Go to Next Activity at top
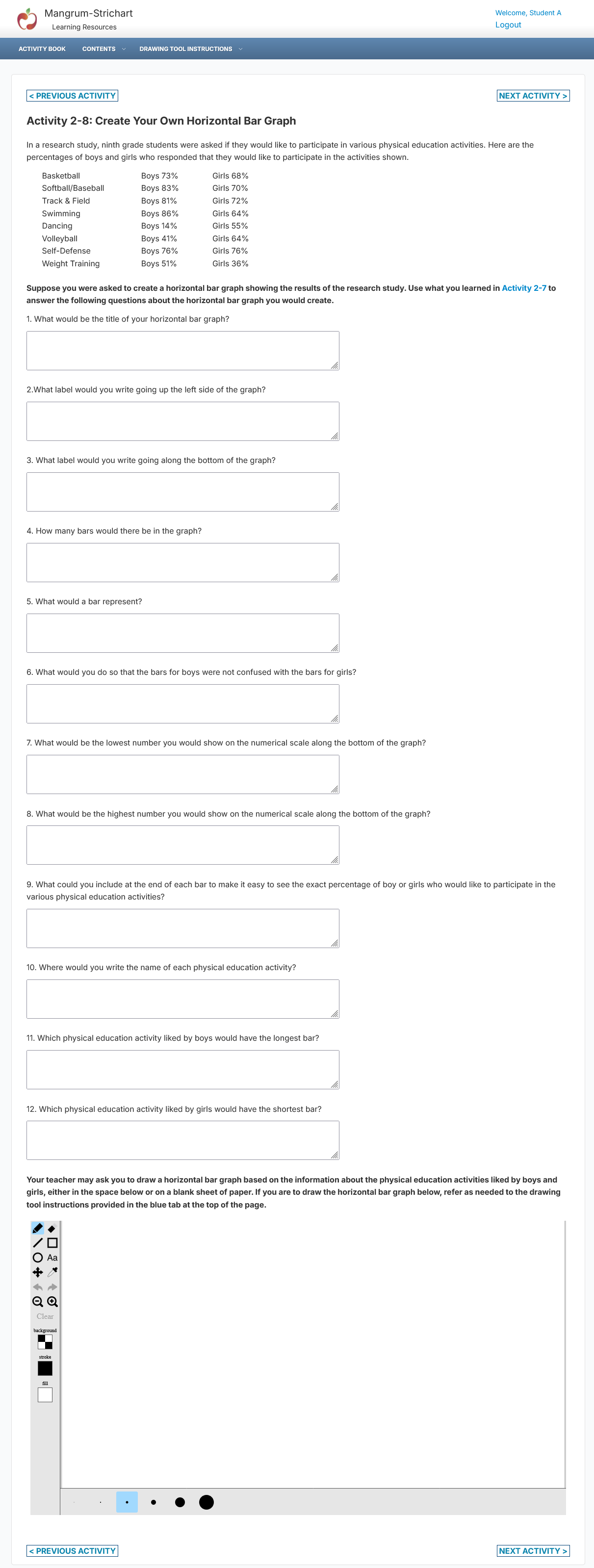Image resolution: width=594 pixels, height=1568 pixels. tap(533, 96)
